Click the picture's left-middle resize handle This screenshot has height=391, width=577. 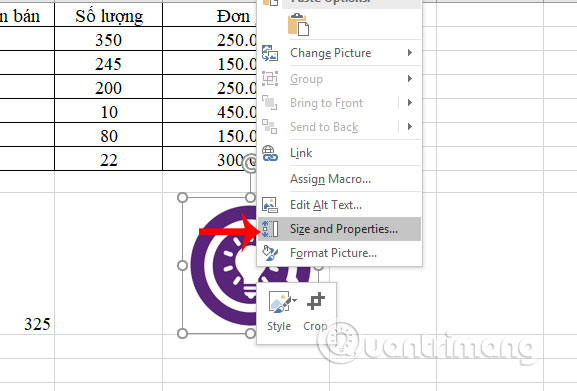(x=183, y=265)
